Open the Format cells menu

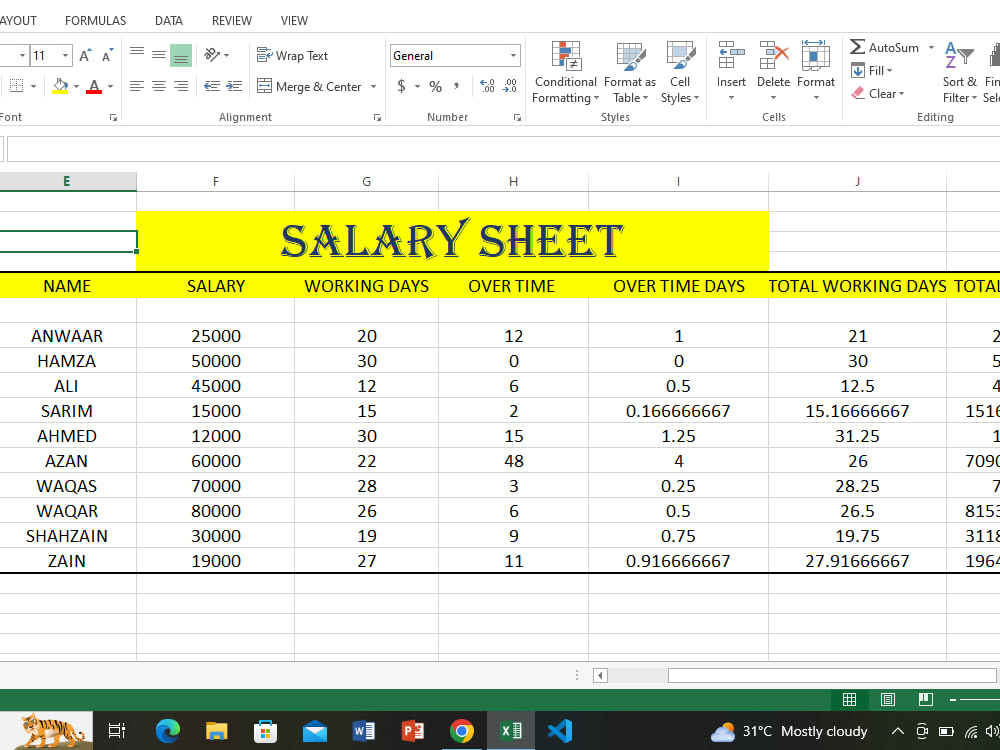click(x=816, y=72)
